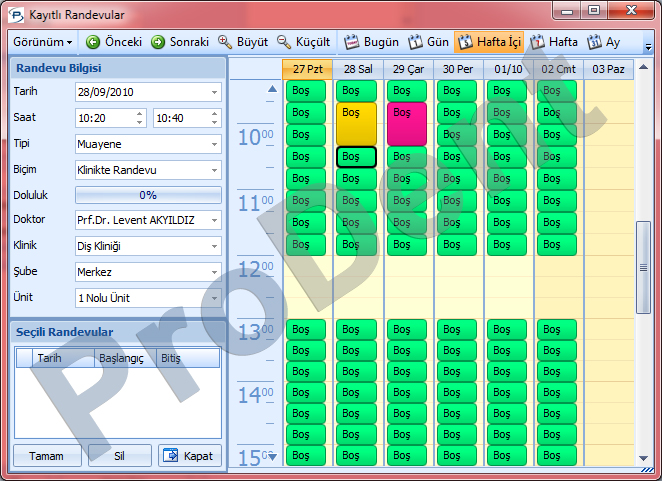Decrease the 10:40 end time stepper
This screenshot has height=481, width=662.
tap(214, 122)
